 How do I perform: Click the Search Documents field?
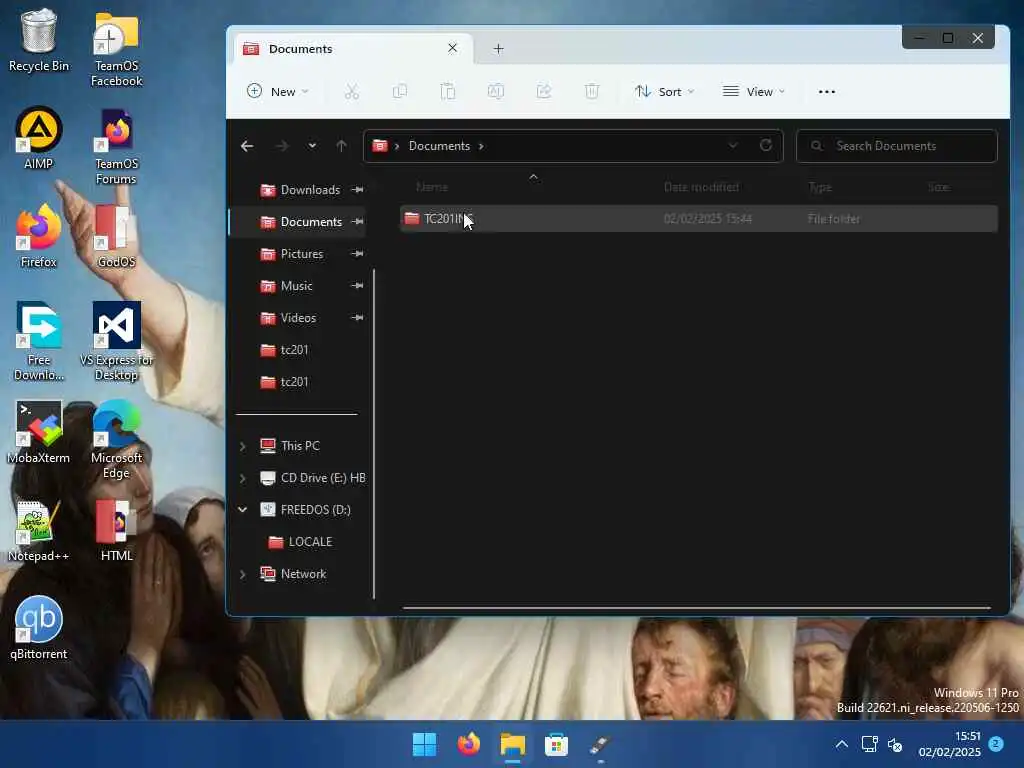click(x=897, y=146)
